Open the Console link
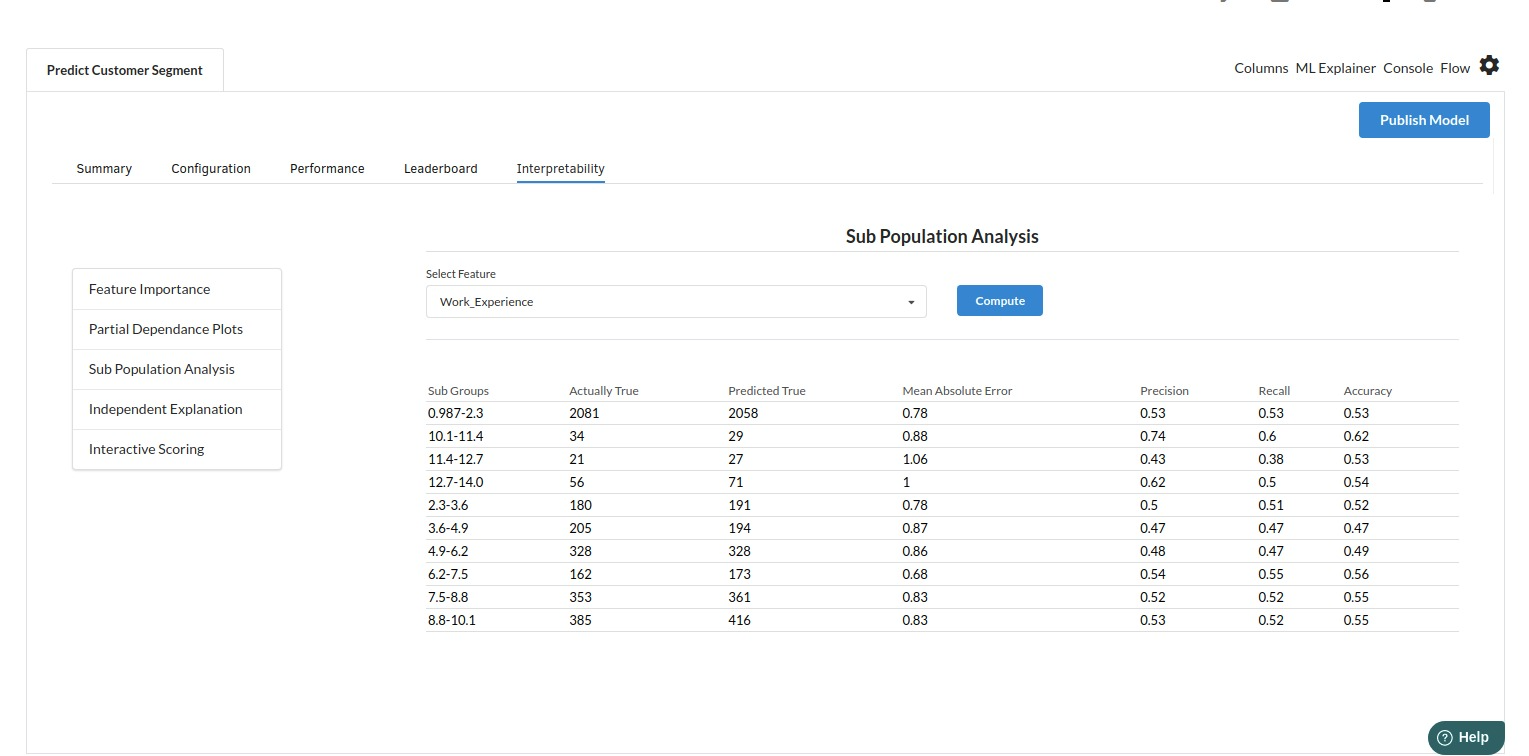 point(1407,68)
